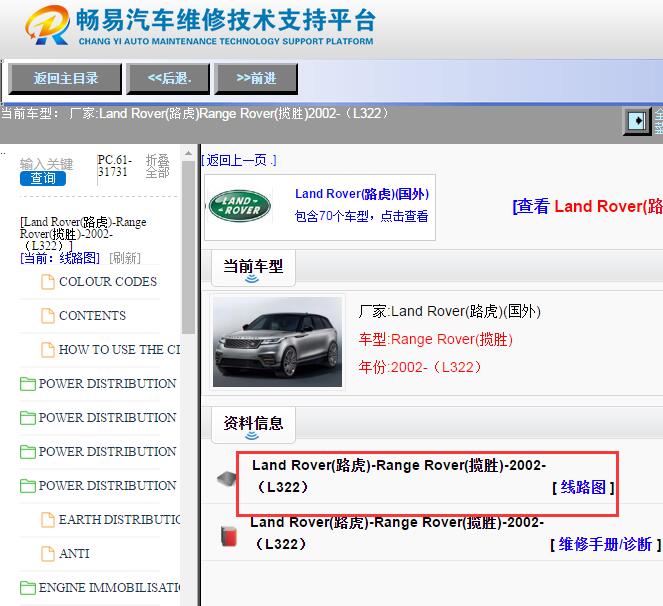
Task: Select CONTENTS tree entry text
Action: pos(92,315)
